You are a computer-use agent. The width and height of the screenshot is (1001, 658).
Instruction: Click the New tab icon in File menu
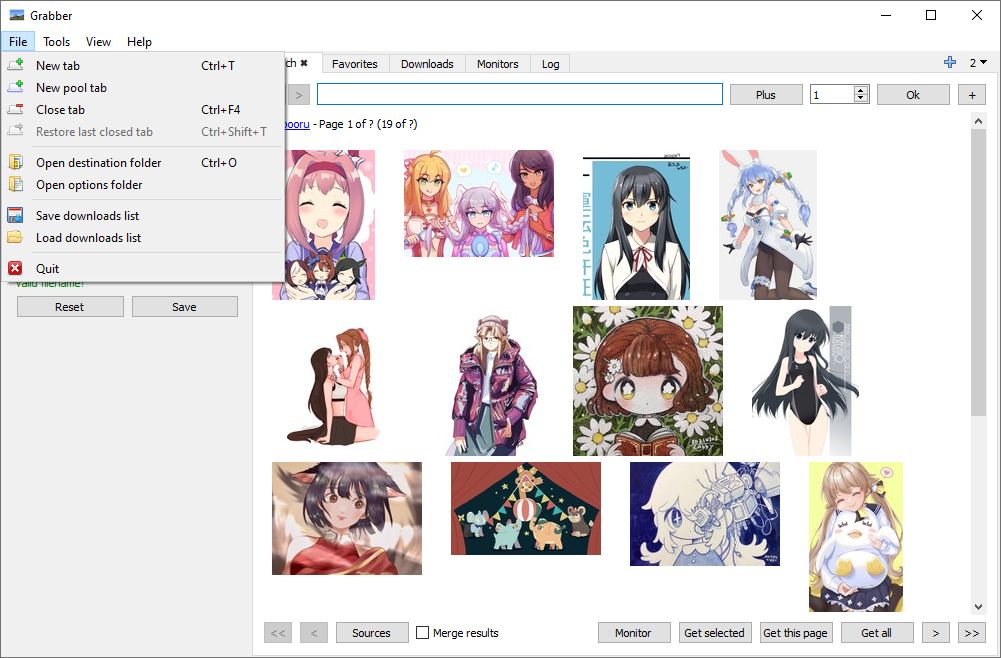click(15, 65)
